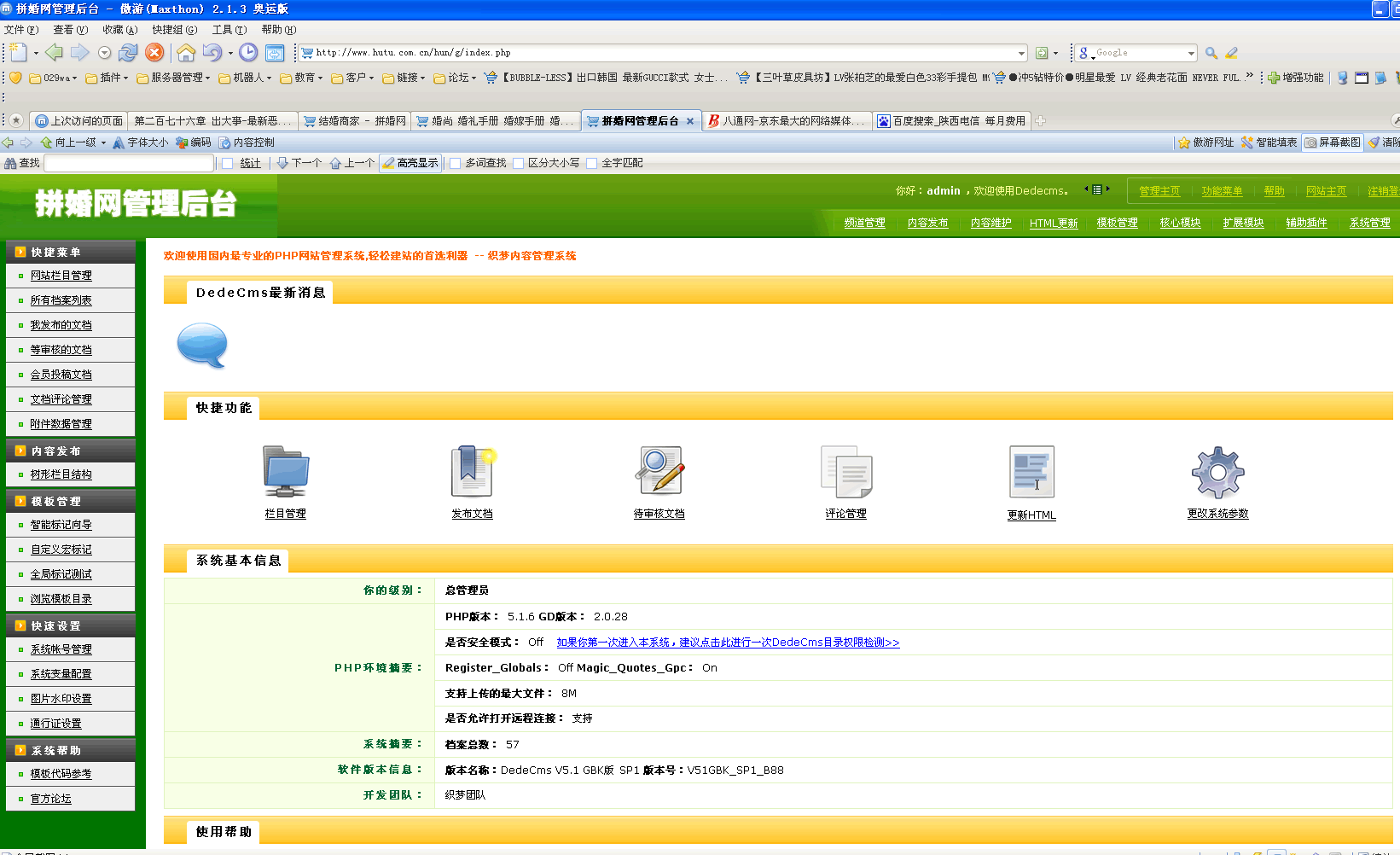Switch to the 百度搜索_陕西电信 tab
Image resolution: width=1400 pixels, height=855 pixels.
951,121
